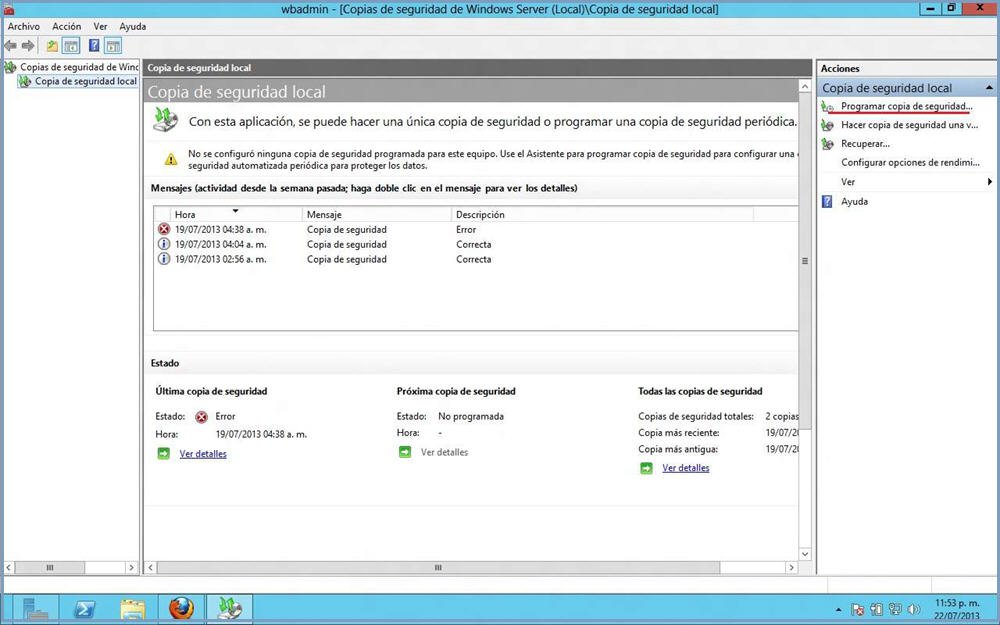
Task: Click the green arrow under Todas las copias
Action: (646, 468)
